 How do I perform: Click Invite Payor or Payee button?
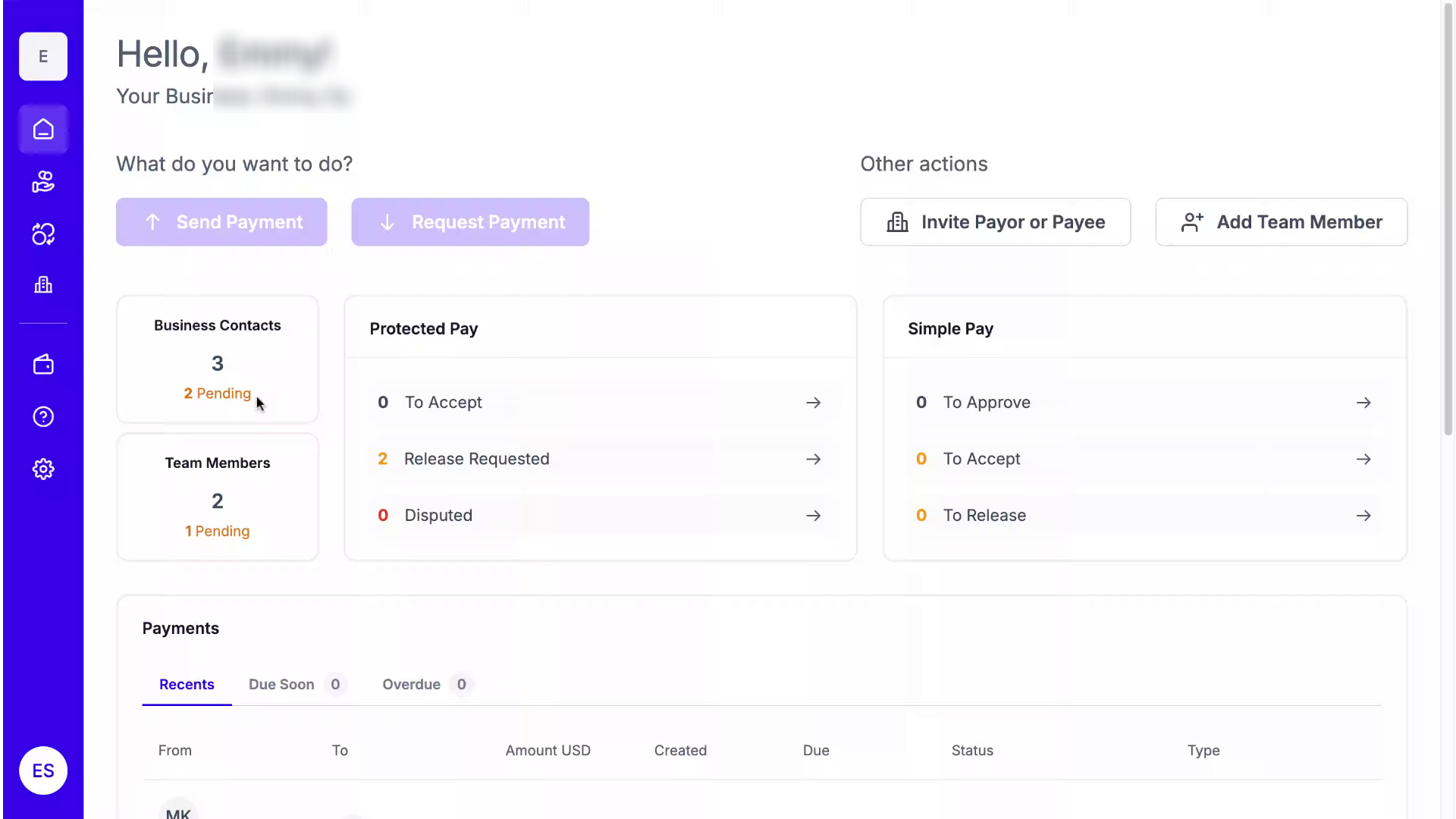pyautogui.click(x=995, y=222)
